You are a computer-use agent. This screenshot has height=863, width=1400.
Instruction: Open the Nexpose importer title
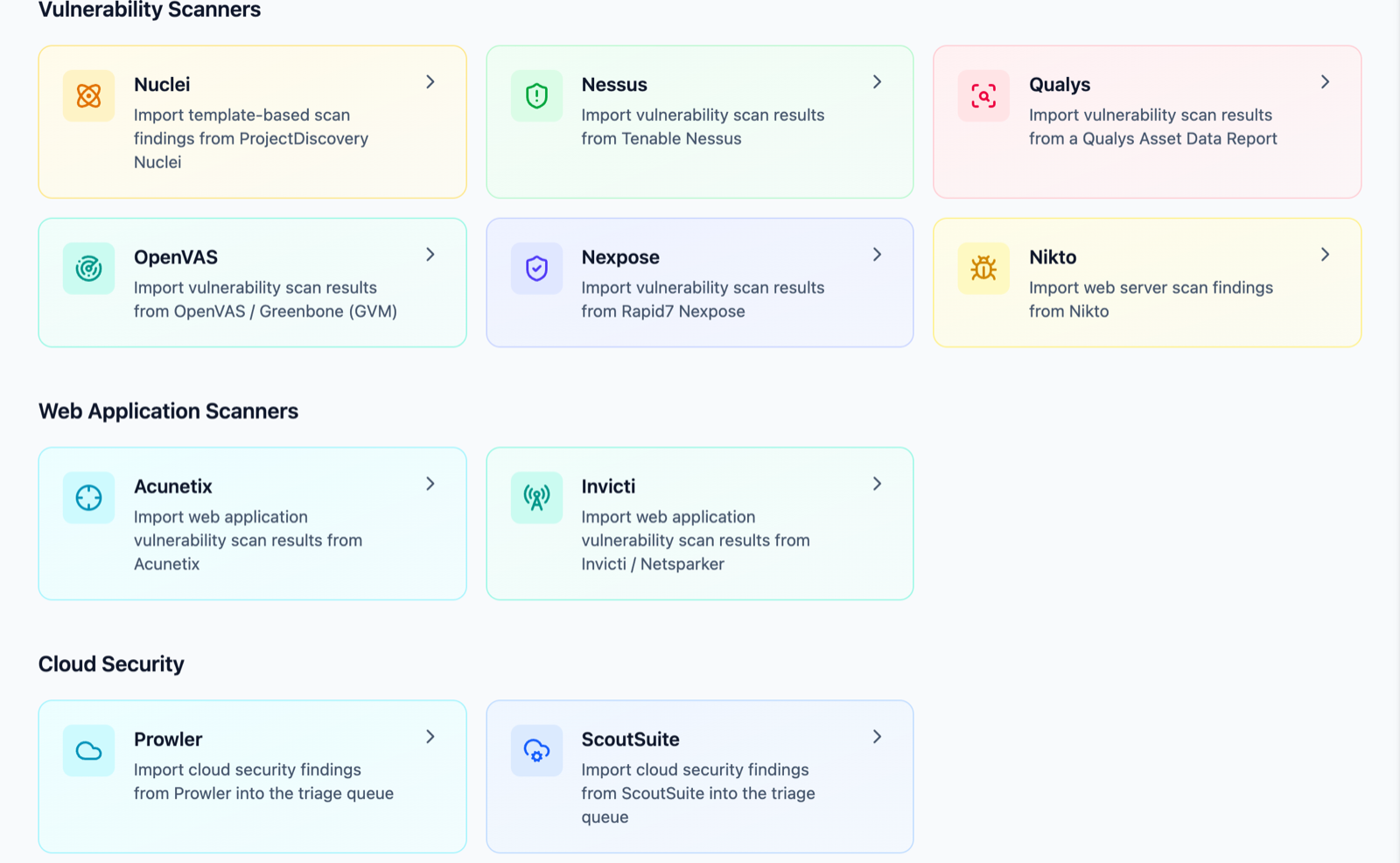coord(620,256)
